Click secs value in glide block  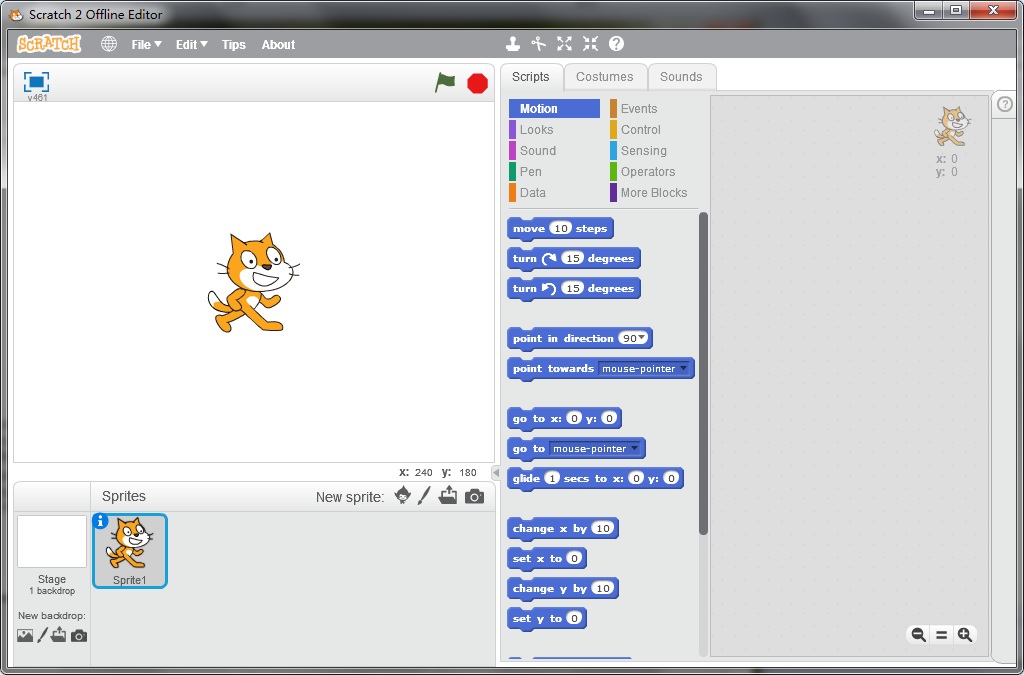pos(552,478)
